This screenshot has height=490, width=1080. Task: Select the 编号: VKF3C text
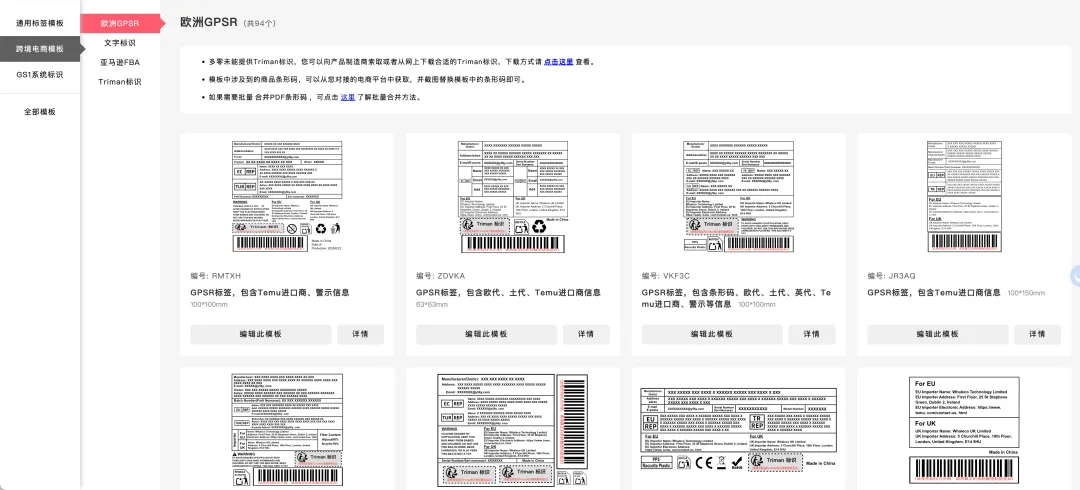(x=665, y=276)
